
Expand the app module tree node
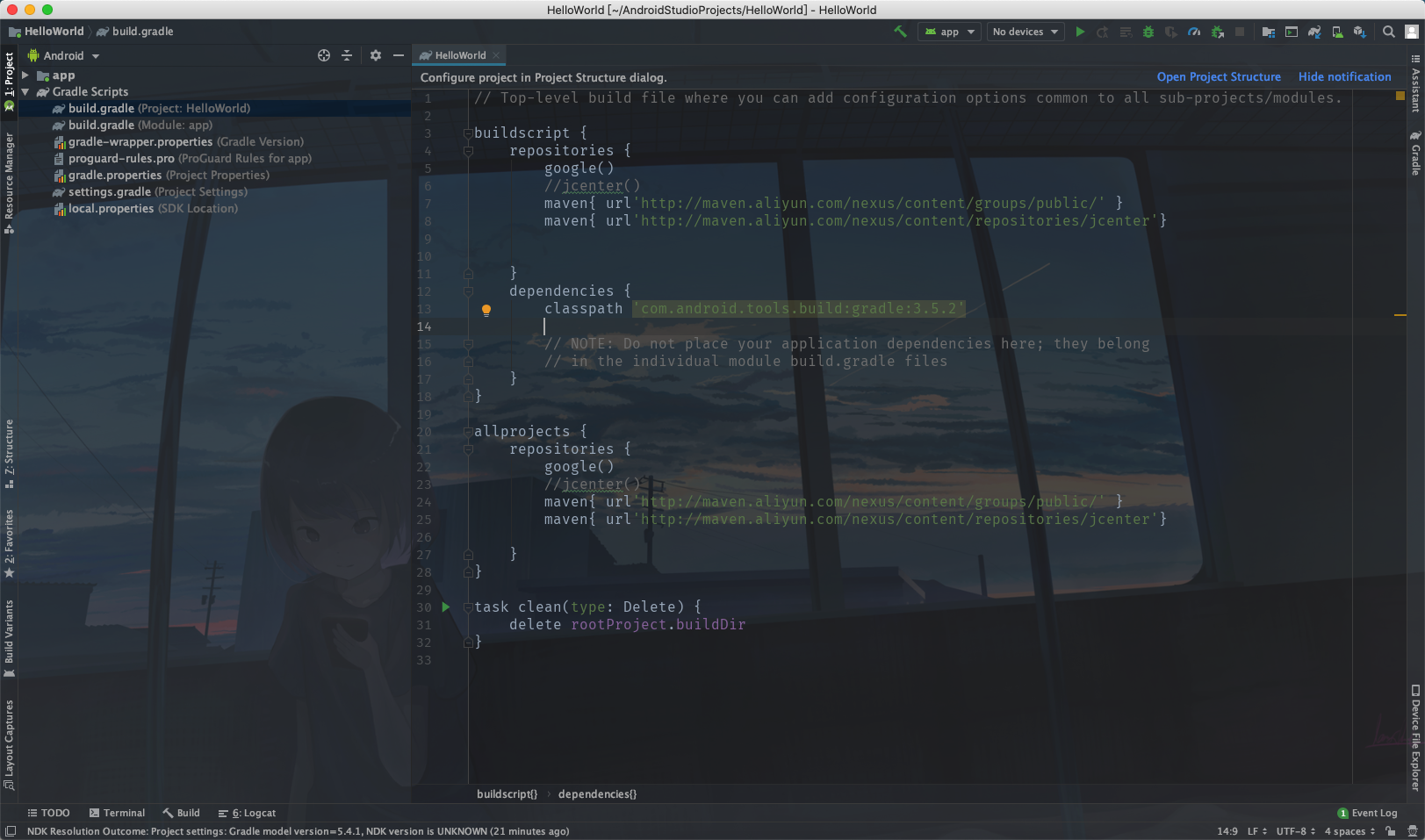click(25, 75)
